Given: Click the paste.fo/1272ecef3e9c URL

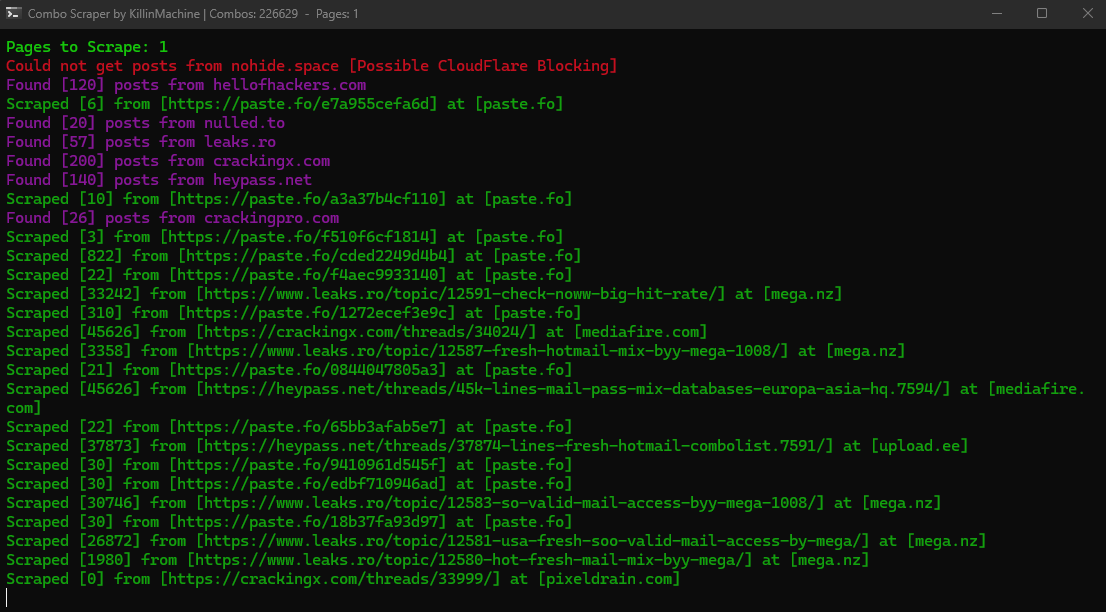Looking at the screenshot, I should (x=317, y=313).
